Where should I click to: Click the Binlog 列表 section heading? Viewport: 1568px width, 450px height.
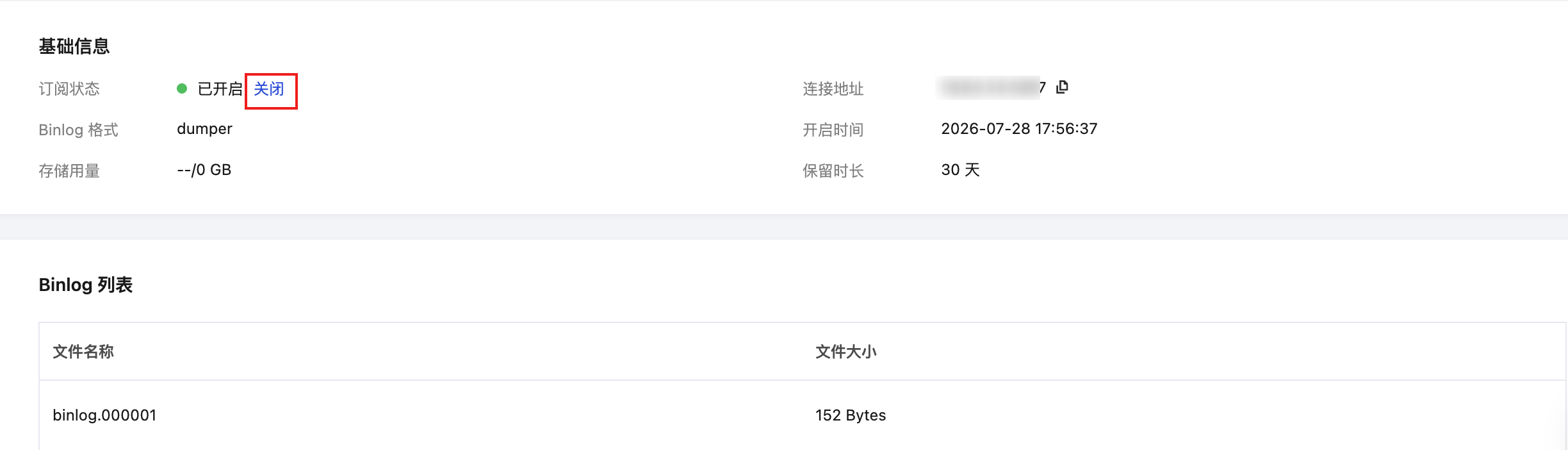[86, 285]
